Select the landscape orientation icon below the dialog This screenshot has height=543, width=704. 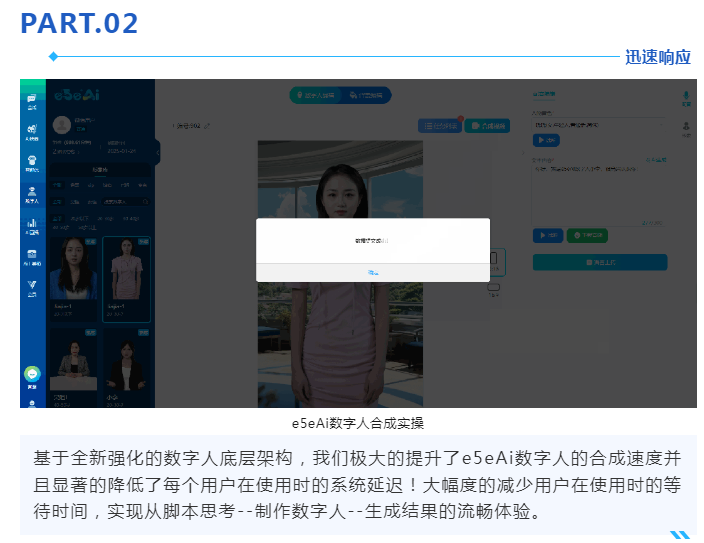pyautogui.click(x=493, y=287)
